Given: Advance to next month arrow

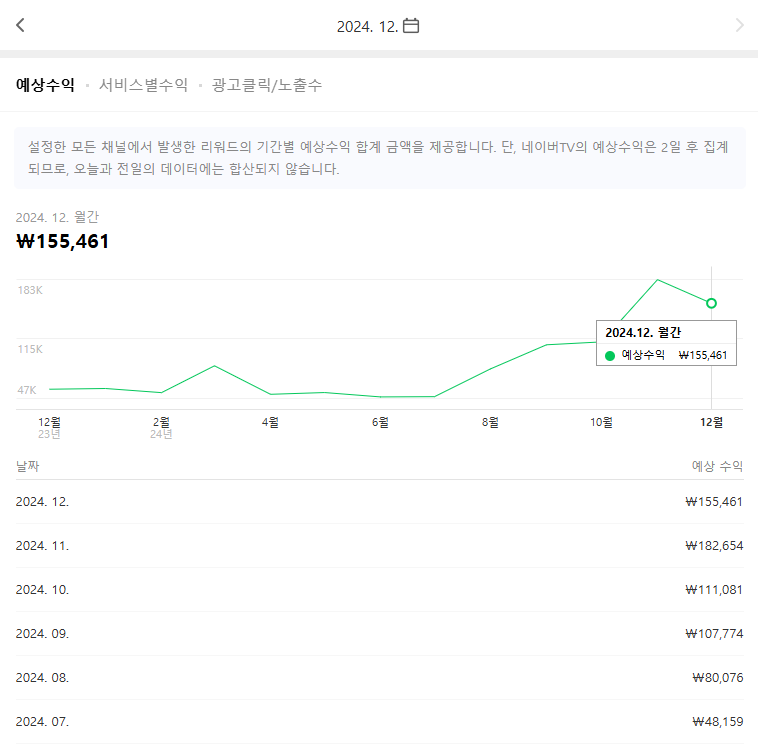Looking at the screenshot, I should tap(739, 25).
